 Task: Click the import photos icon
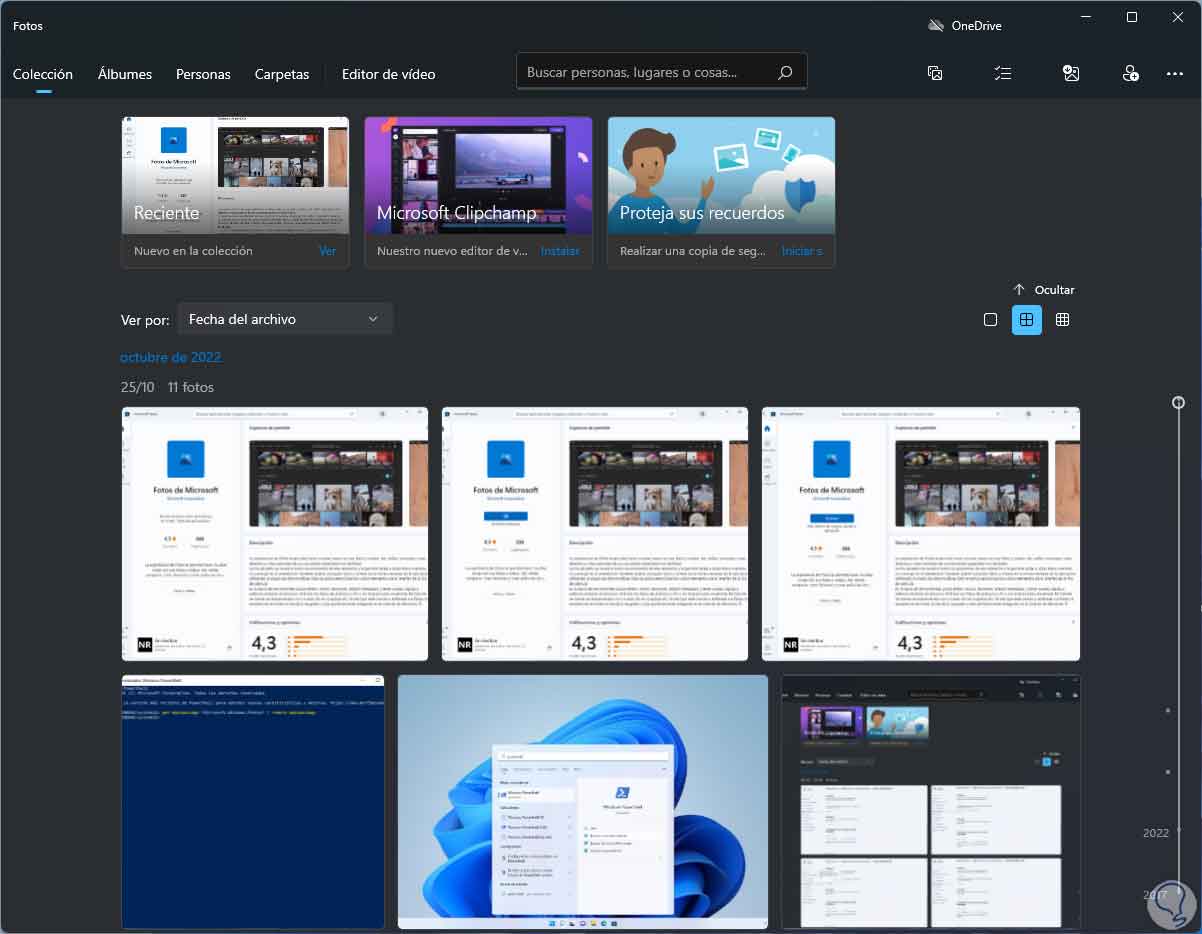[1071, 73]
